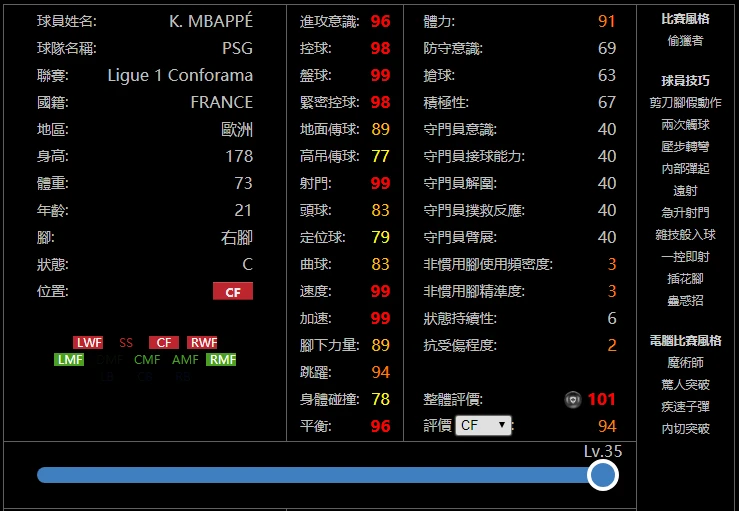Click player skill 雜技般入球

click(685, 235)
